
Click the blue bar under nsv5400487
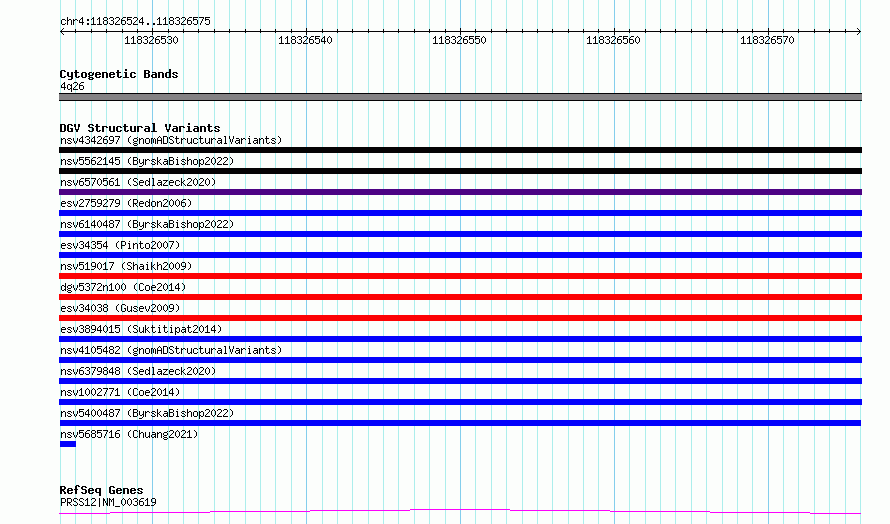pyautogui.click(x=460, y=423)
